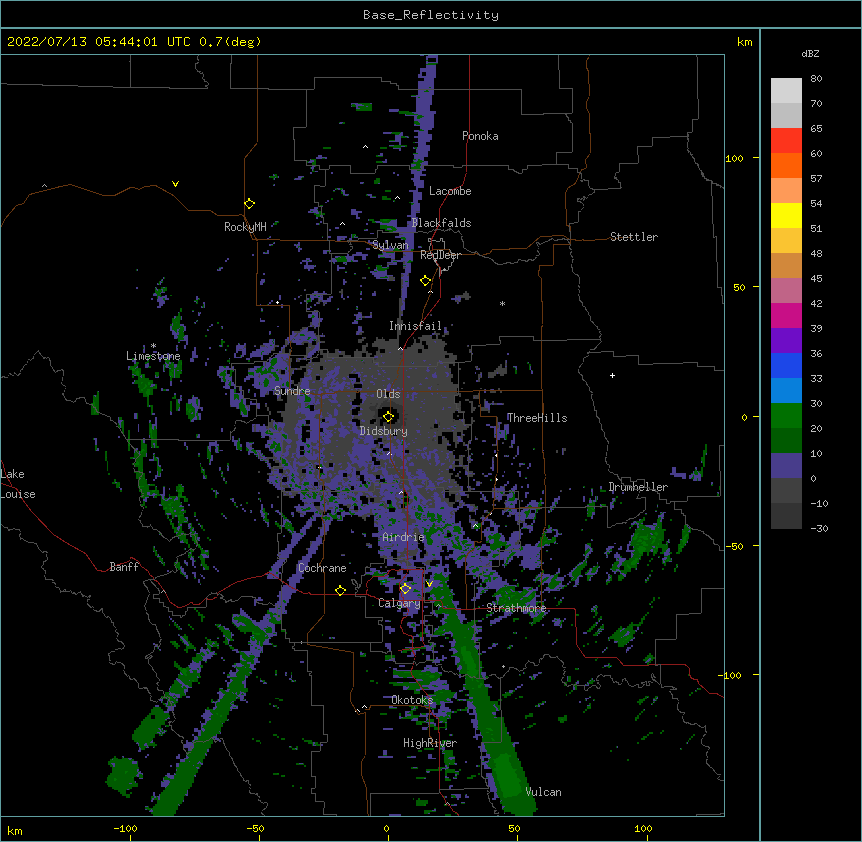The height and width of the screenshot is (842, 862).
Task: Click the yellow diamond marker south of RedDeer
Action: tap(425, 280)
